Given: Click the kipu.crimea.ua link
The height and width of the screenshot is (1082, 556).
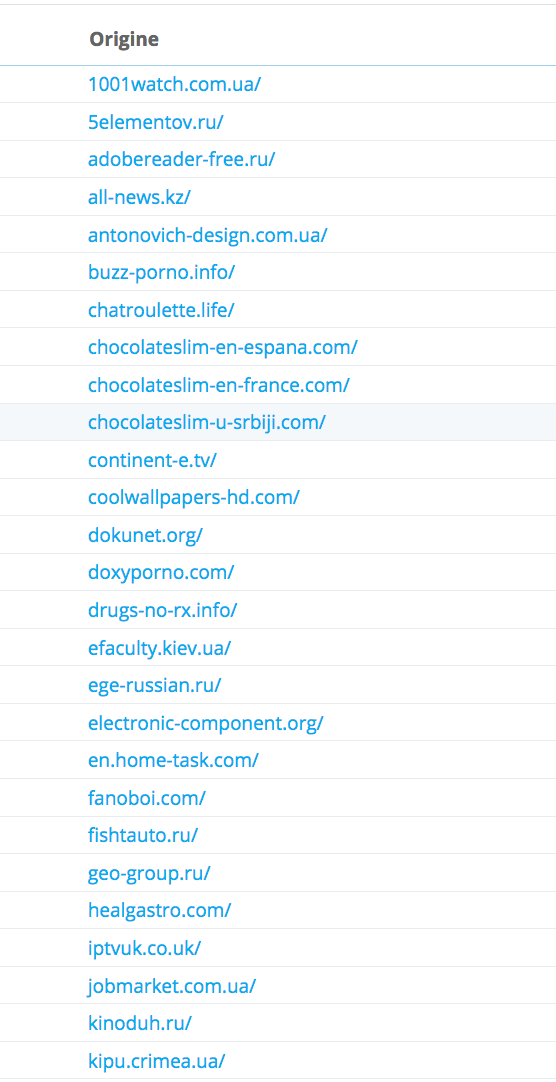Looking at the screenshot, I should pyautogui.click(x=157, y=1061).
